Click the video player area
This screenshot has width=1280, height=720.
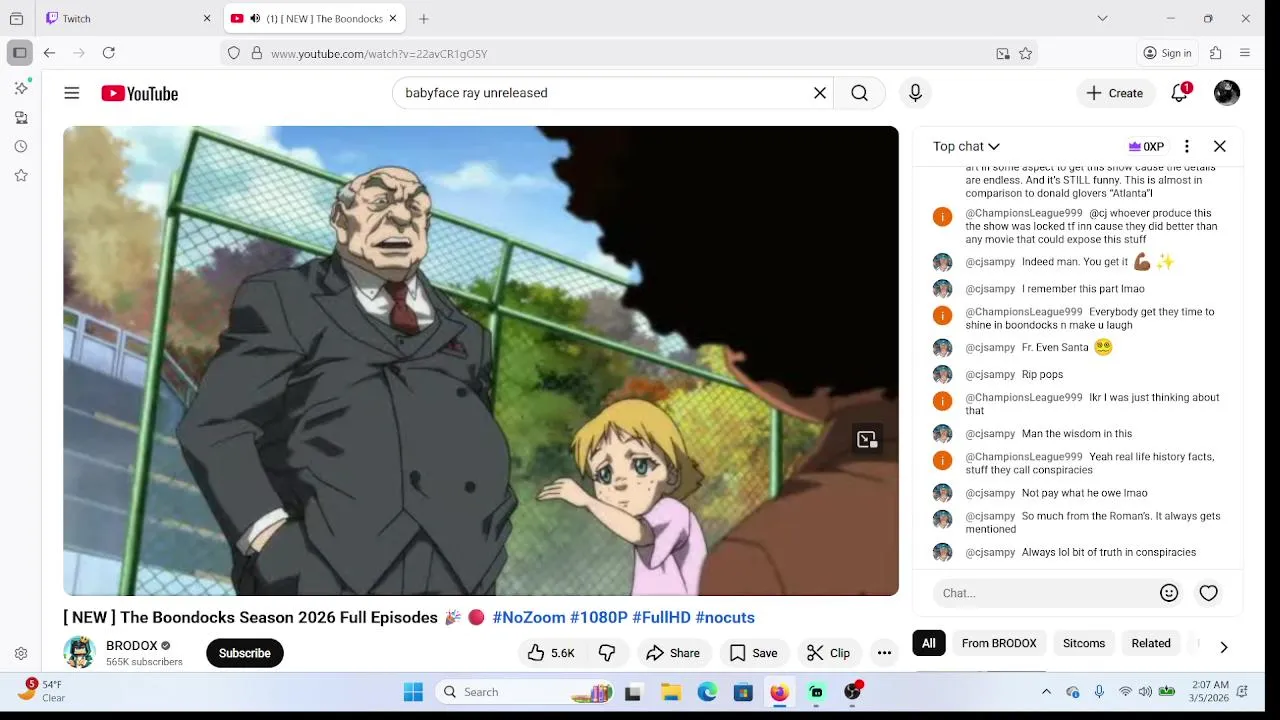[x=481, y=361]
